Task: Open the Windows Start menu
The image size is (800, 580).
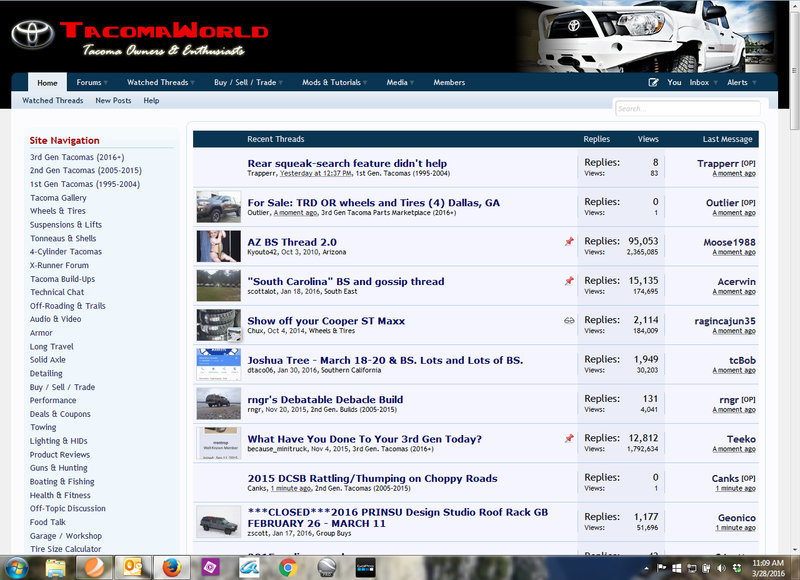Action: point(15,568)
